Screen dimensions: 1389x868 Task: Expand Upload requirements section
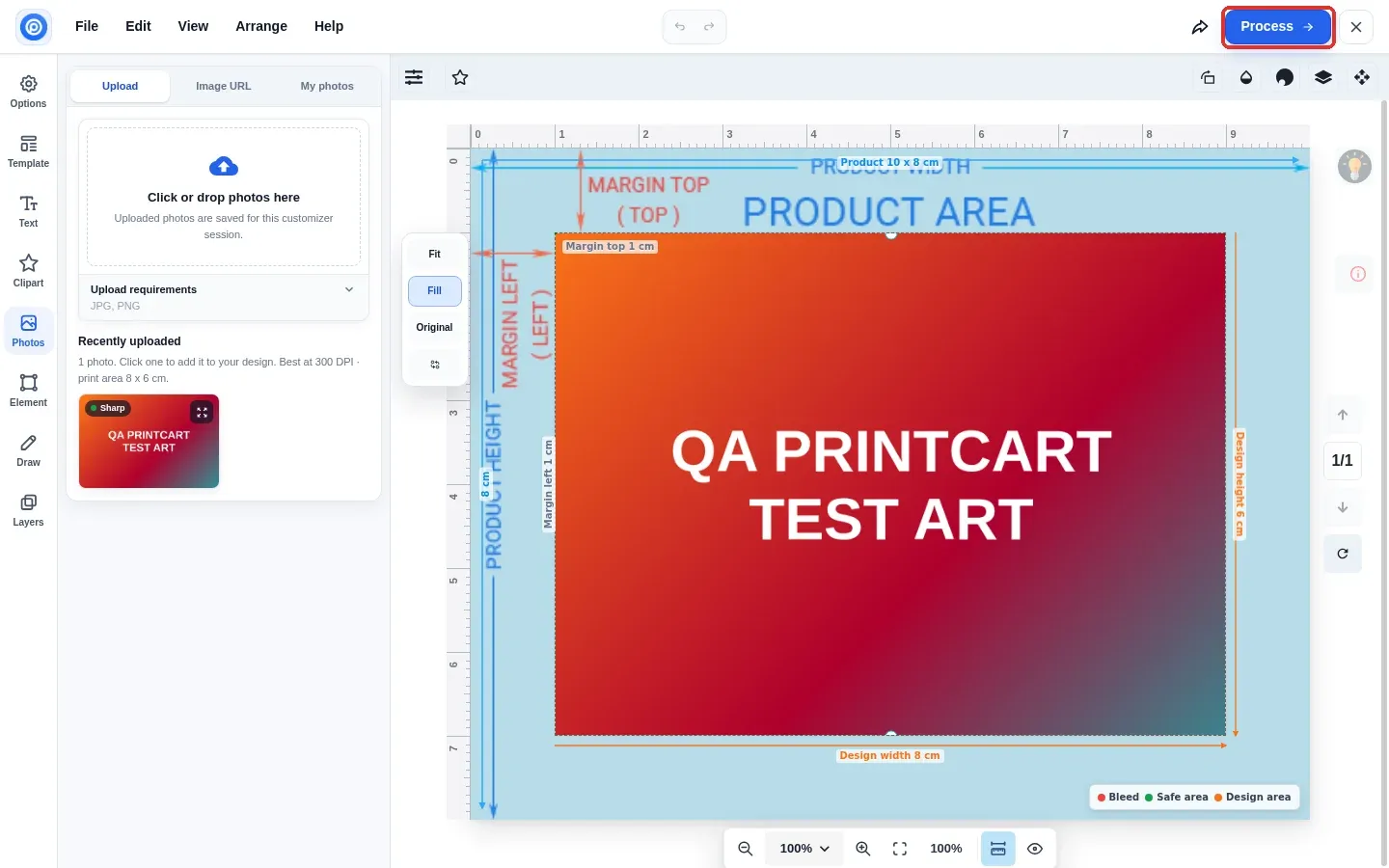224,297
